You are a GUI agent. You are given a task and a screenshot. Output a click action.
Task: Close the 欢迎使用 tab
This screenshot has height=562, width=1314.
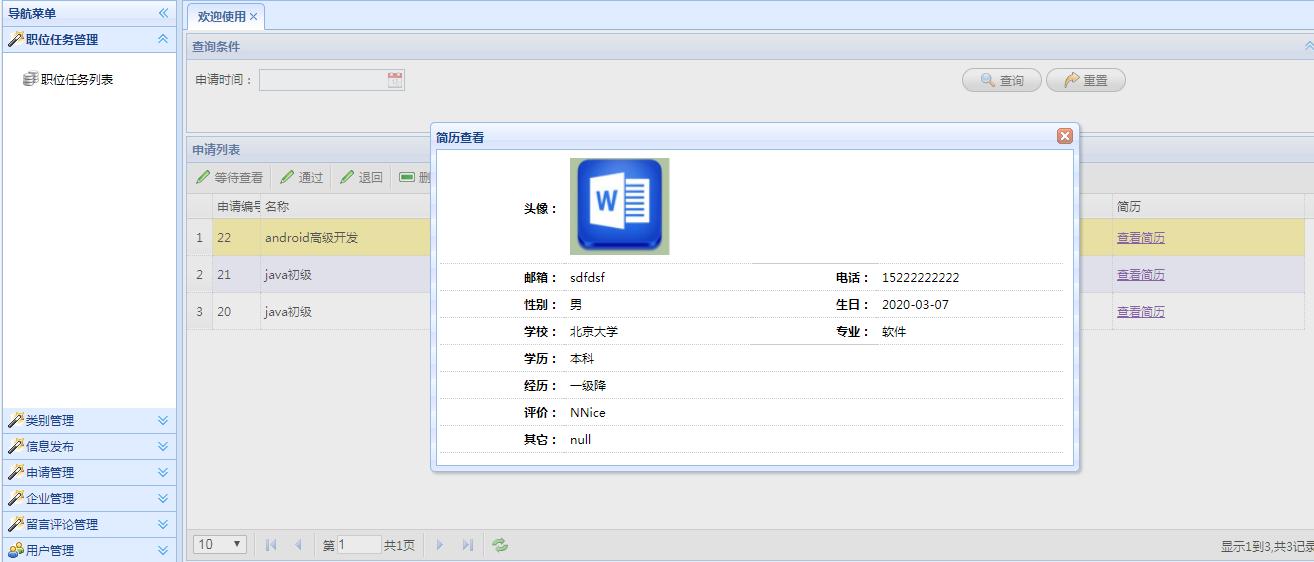click(x=254, y=17)
